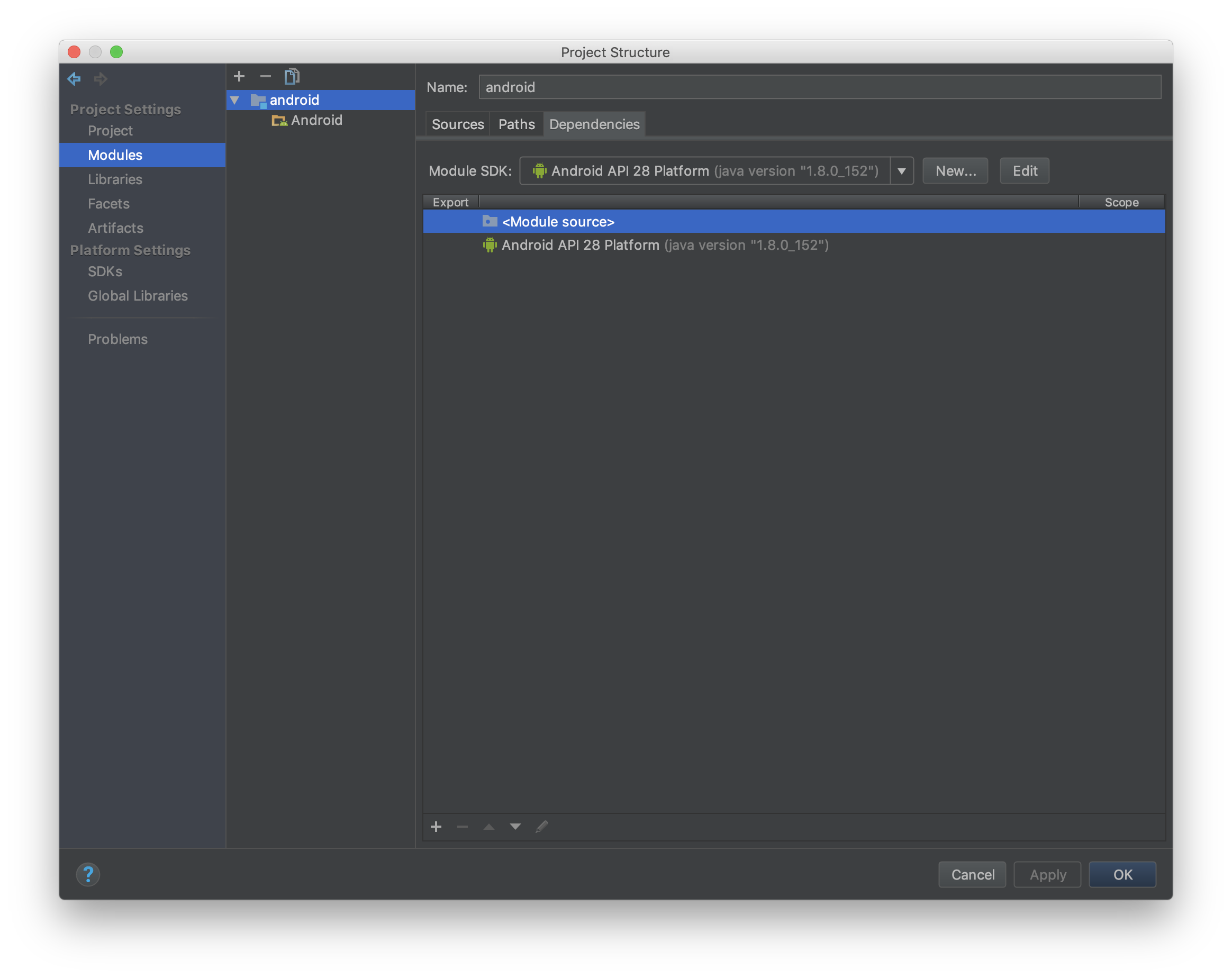Click the back navigation arrow
Viewport: 1232px width, 978px height.
pyautogui.click(x=74, y=78)
